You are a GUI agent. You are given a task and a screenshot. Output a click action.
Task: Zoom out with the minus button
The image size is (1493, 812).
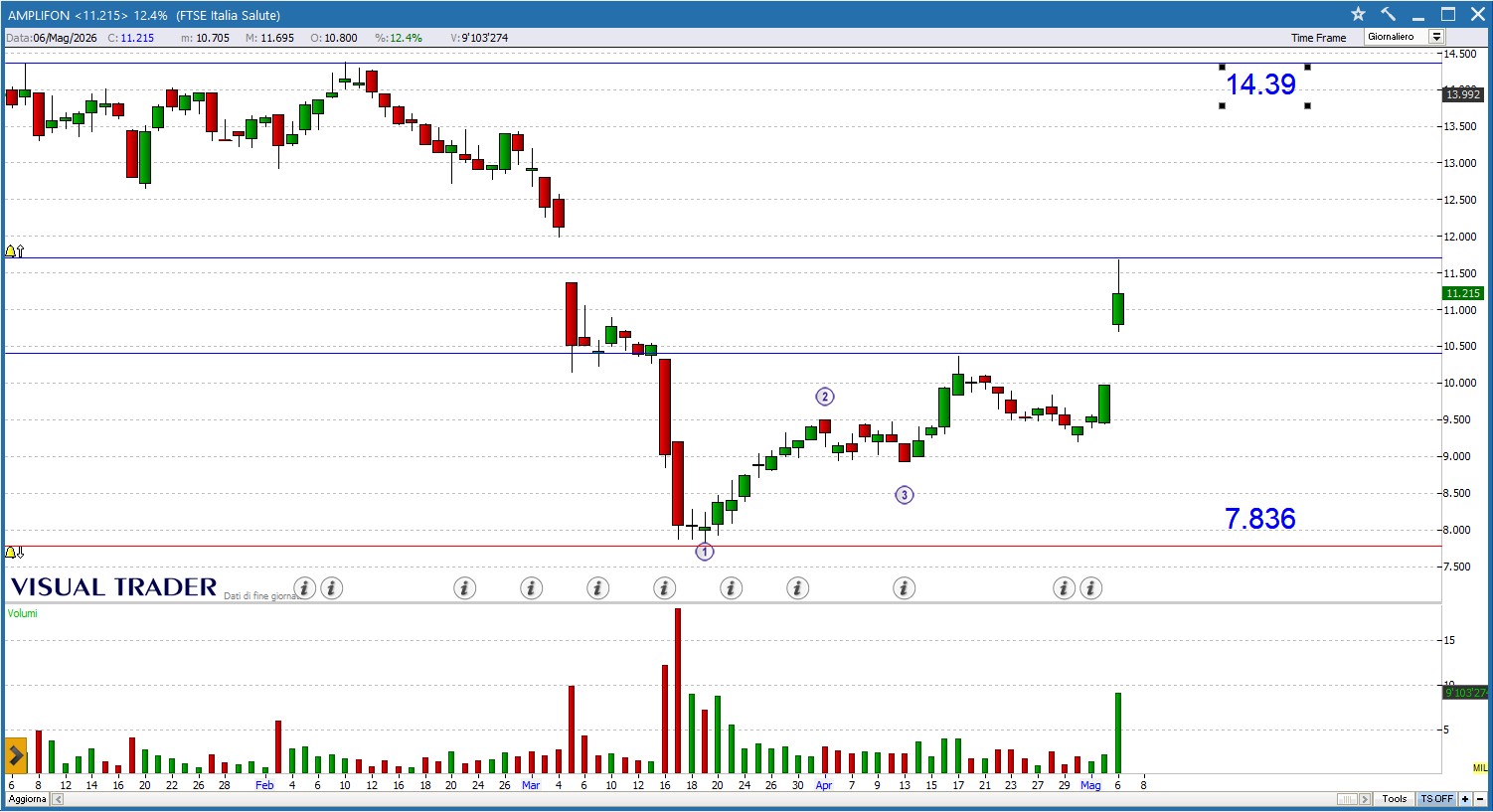[1479, 799]
